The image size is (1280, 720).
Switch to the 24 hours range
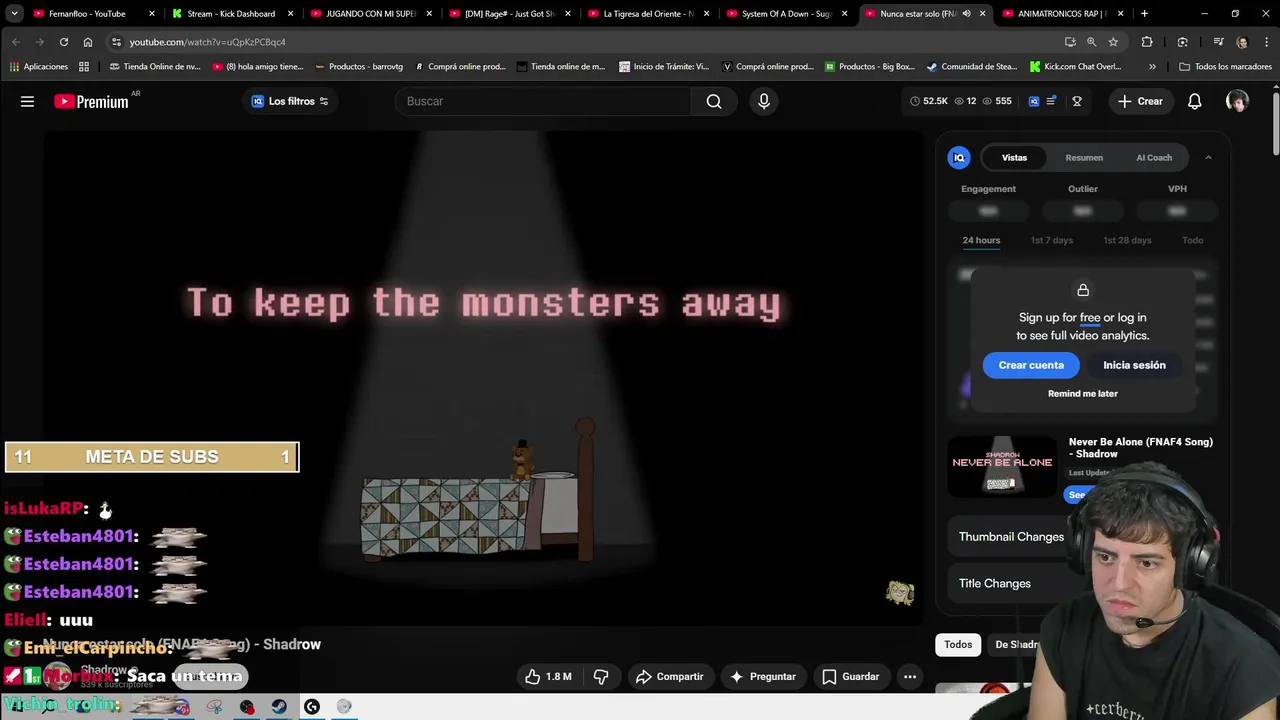(x=981, y=240)
